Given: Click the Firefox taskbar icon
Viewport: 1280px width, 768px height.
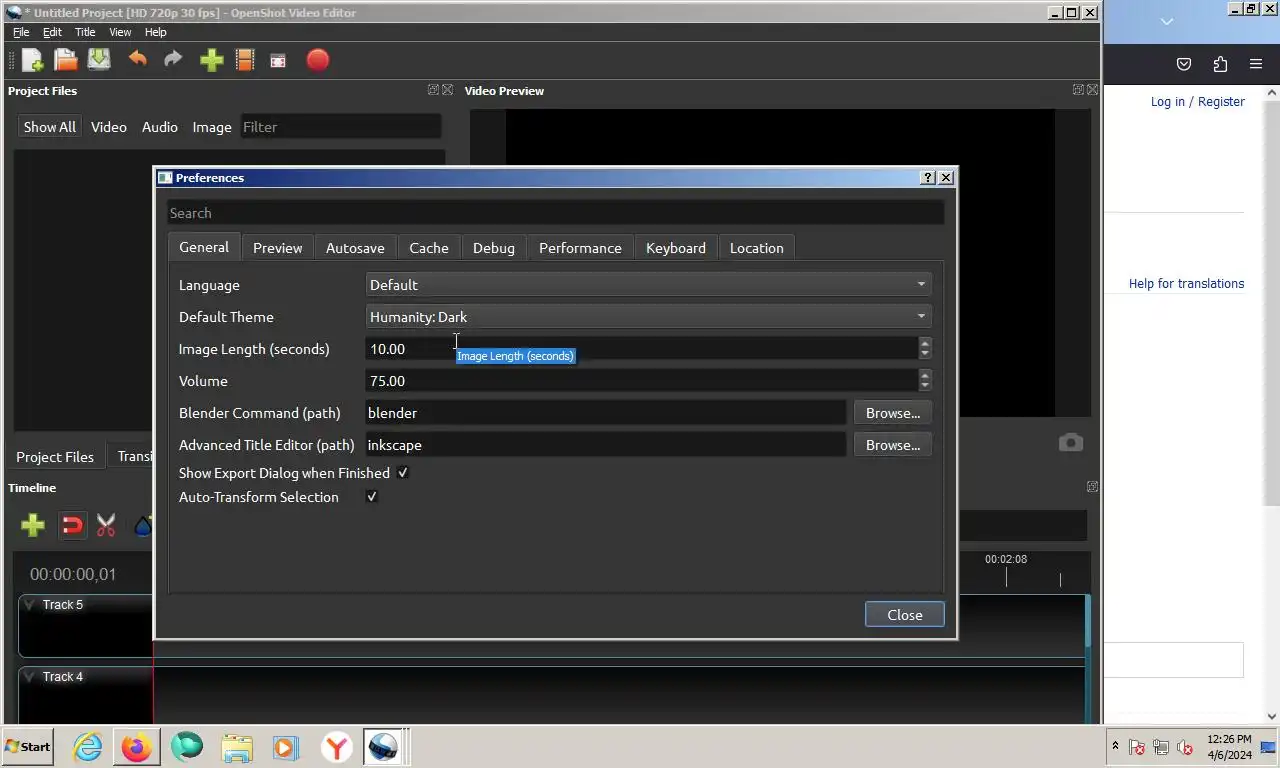Looking at the screenshot, I should (x=137, y=747).
